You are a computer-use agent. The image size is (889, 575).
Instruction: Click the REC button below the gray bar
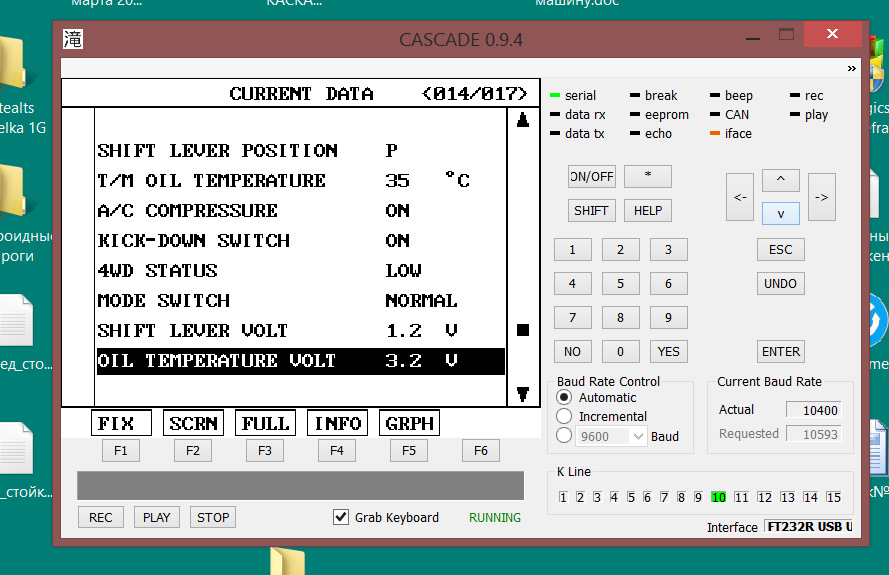click(x=100, y=517)
